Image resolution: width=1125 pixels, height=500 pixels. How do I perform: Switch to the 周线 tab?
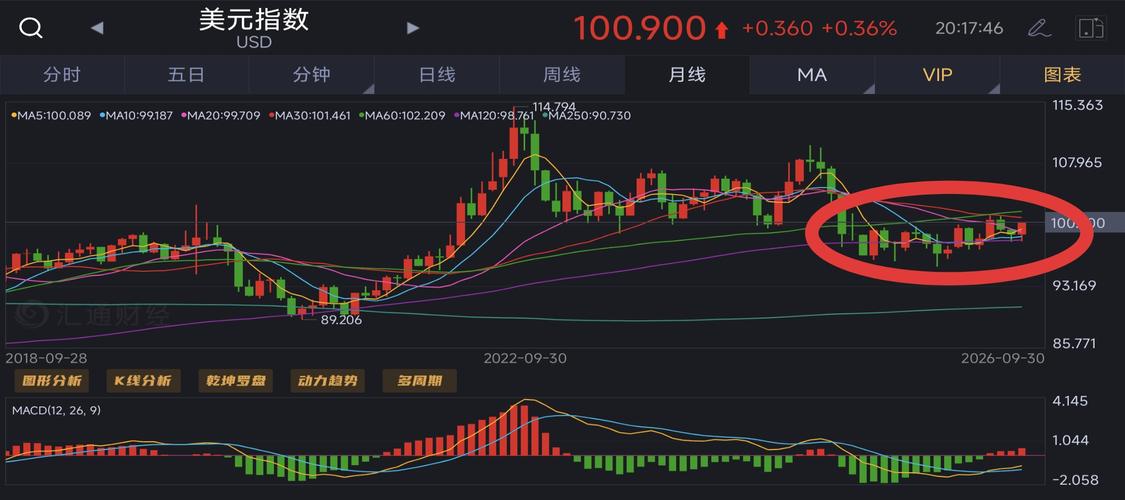pyautogui.click(x=562, y=75)
